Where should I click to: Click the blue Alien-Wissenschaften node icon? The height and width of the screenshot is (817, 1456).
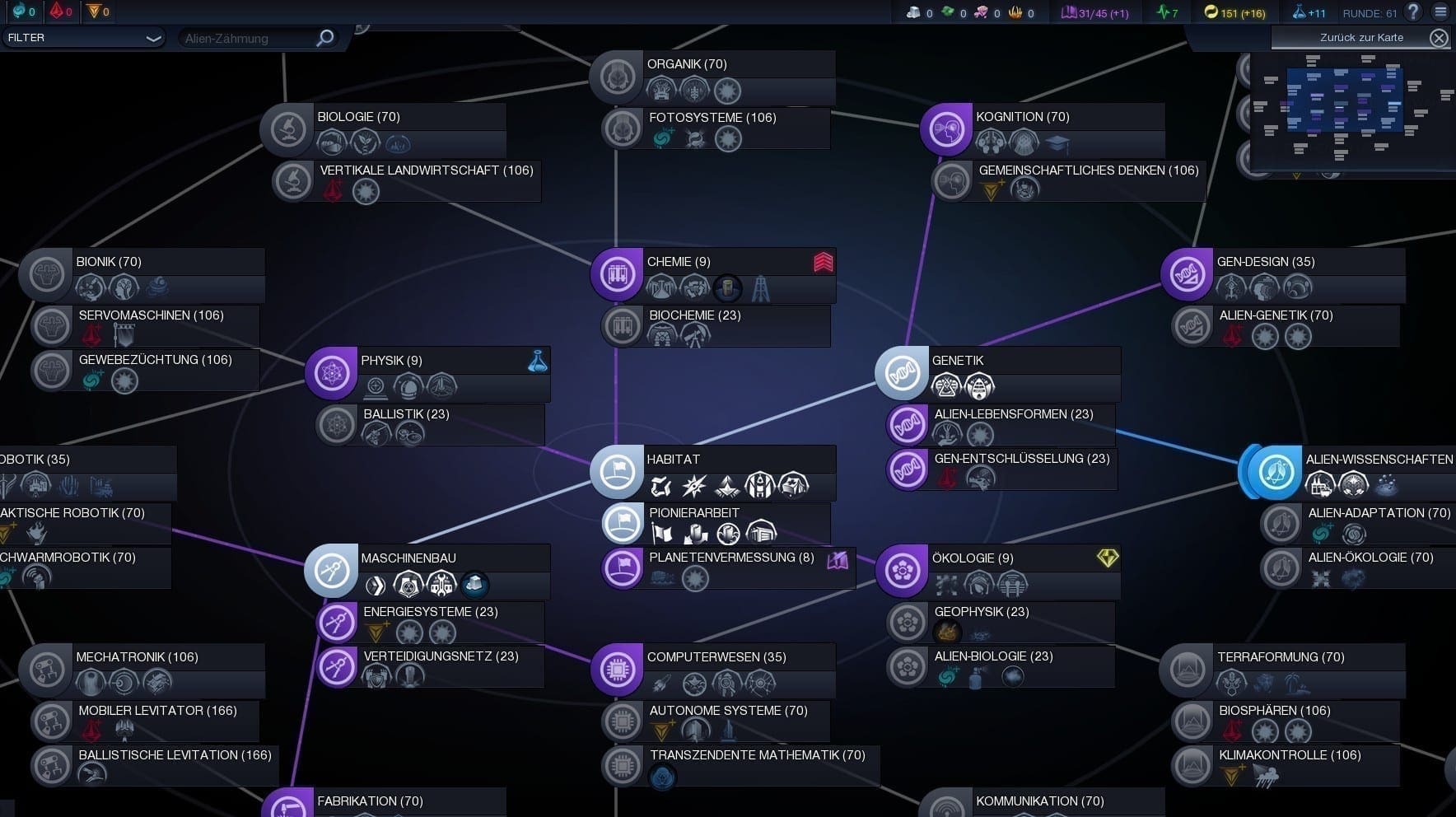pos(1274,472)
